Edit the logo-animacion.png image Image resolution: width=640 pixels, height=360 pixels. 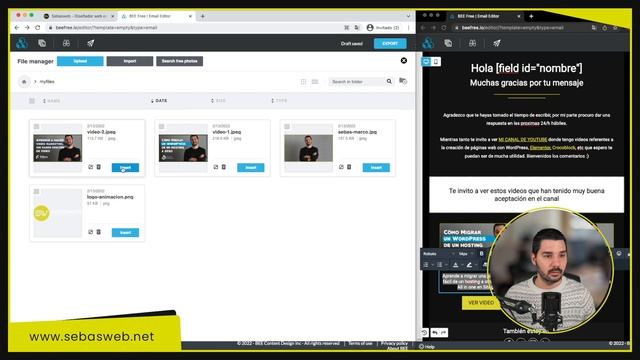[x=91, y=232]
